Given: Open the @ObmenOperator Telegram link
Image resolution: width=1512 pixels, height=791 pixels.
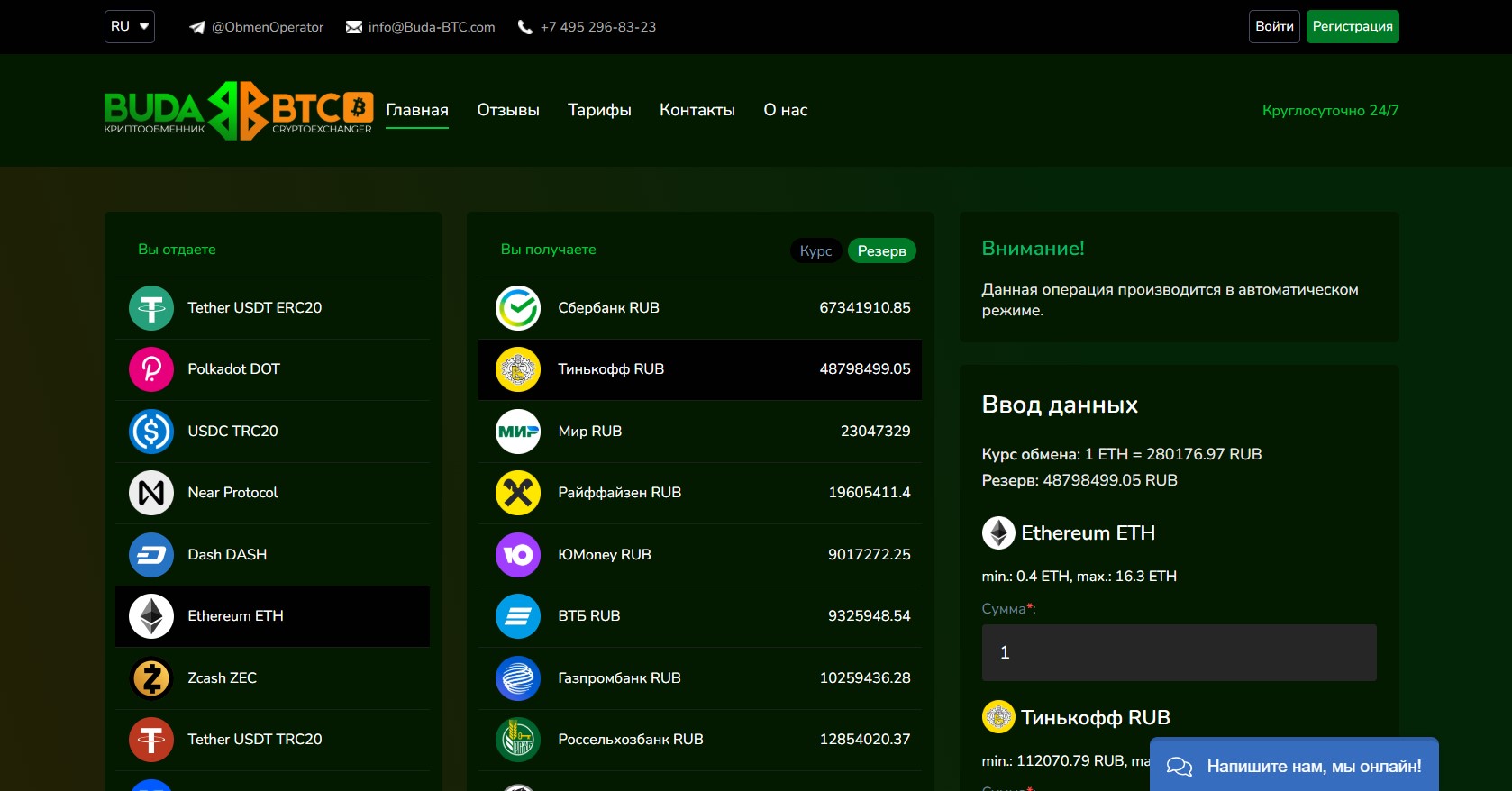Looking at the screenshot, I should coord(268,27).
